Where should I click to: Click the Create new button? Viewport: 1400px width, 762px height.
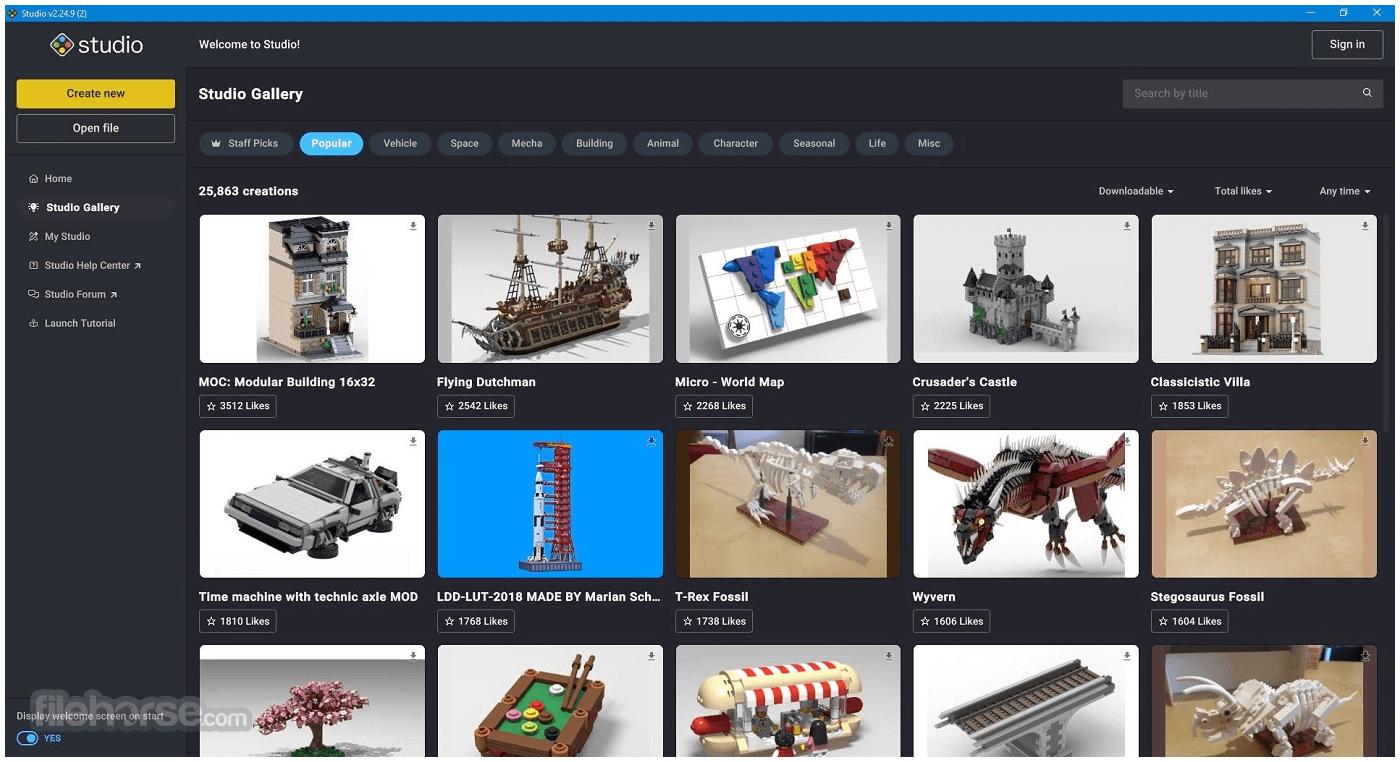point(96,94)
